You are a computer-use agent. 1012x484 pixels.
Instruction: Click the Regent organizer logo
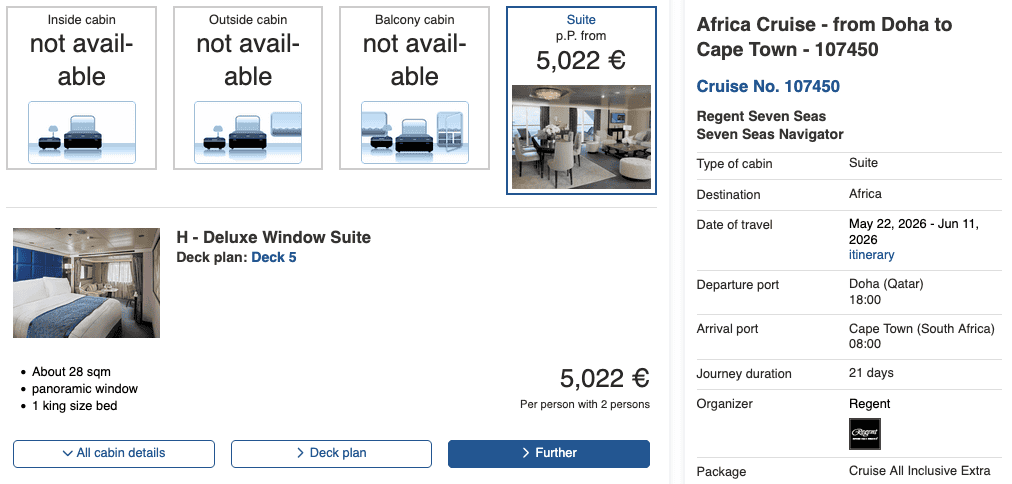click(864, 434)
